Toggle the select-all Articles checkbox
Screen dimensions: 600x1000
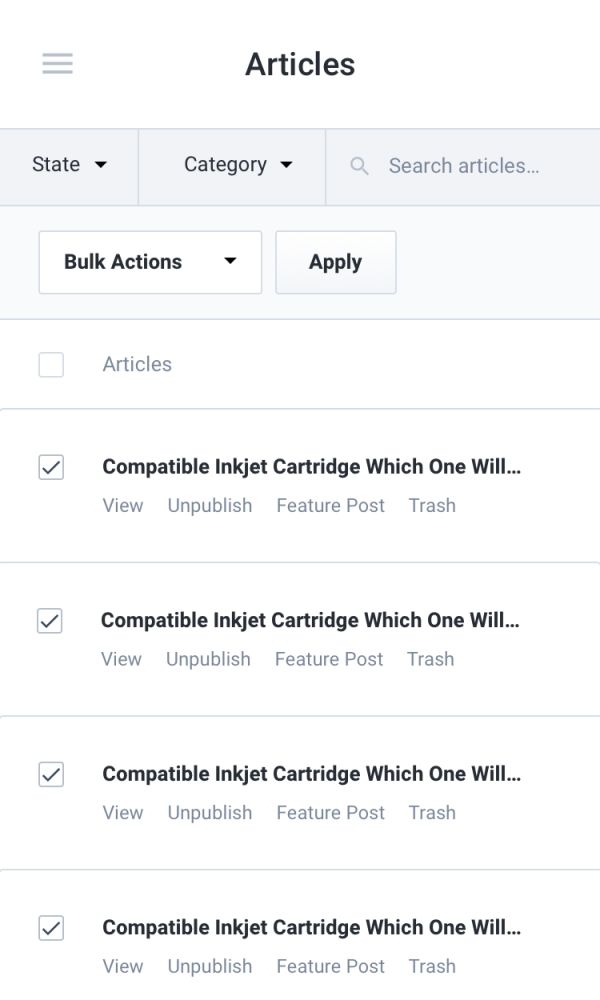coord(51,365)
